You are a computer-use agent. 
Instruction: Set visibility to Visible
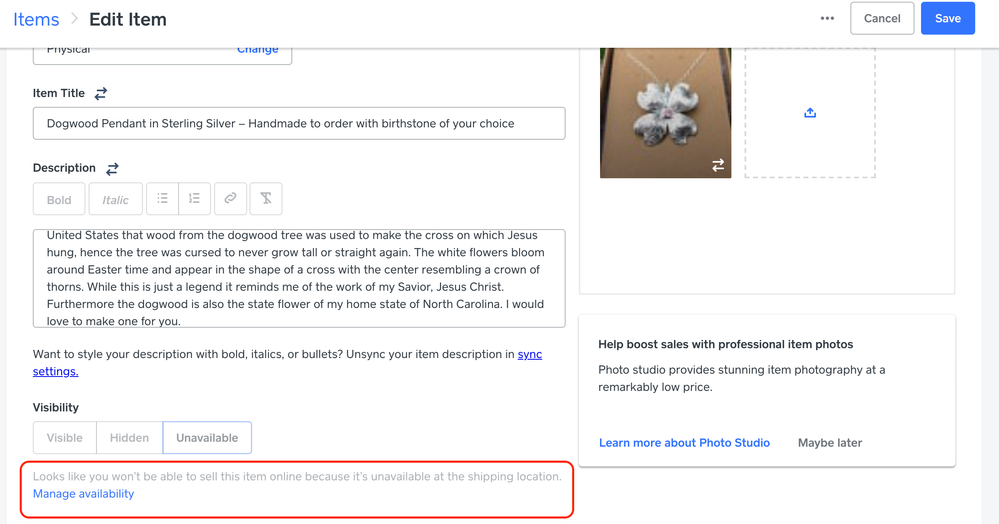tap(65, 438)
